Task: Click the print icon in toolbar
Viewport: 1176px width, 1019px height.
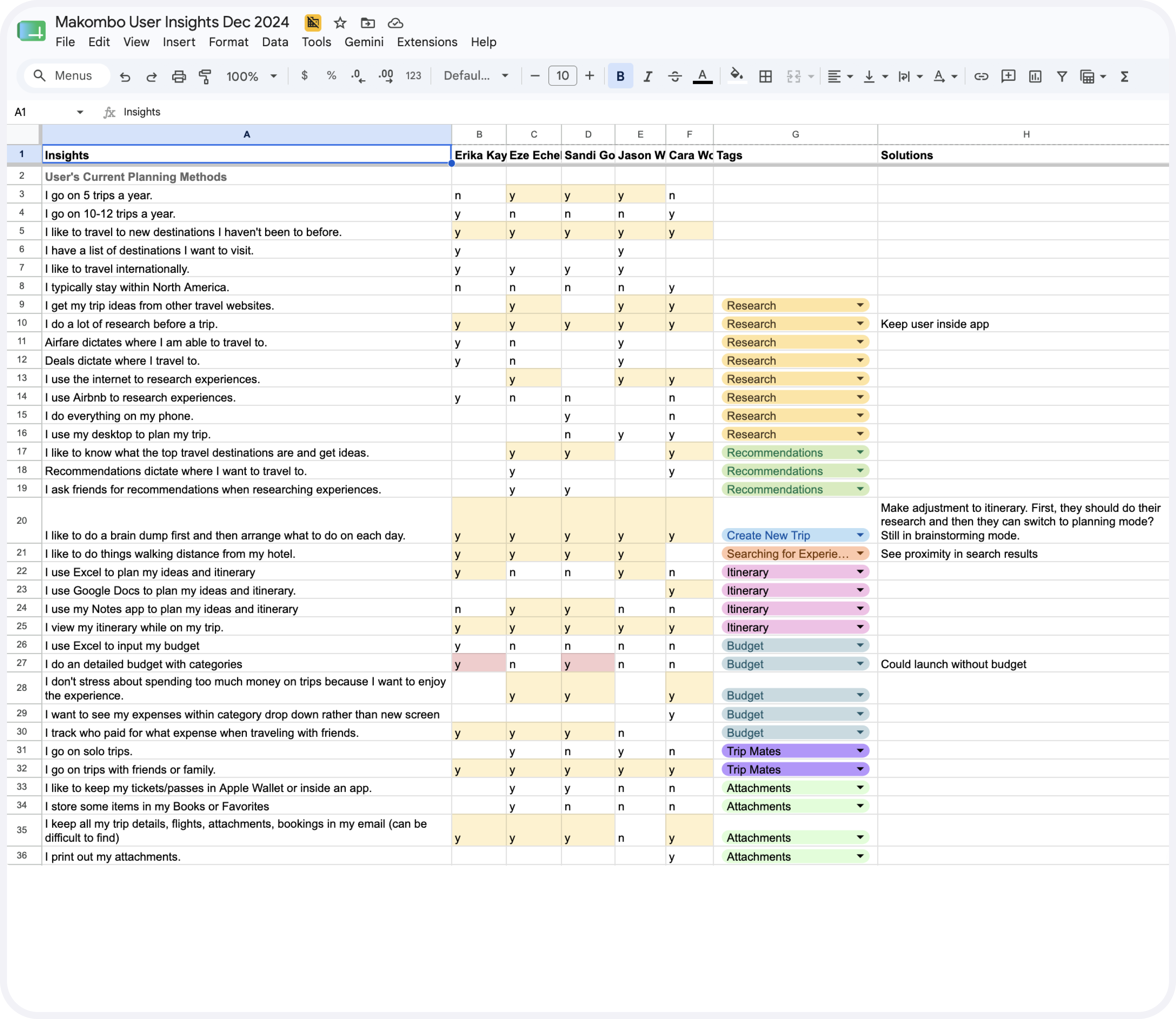Action: coord(179,76)
